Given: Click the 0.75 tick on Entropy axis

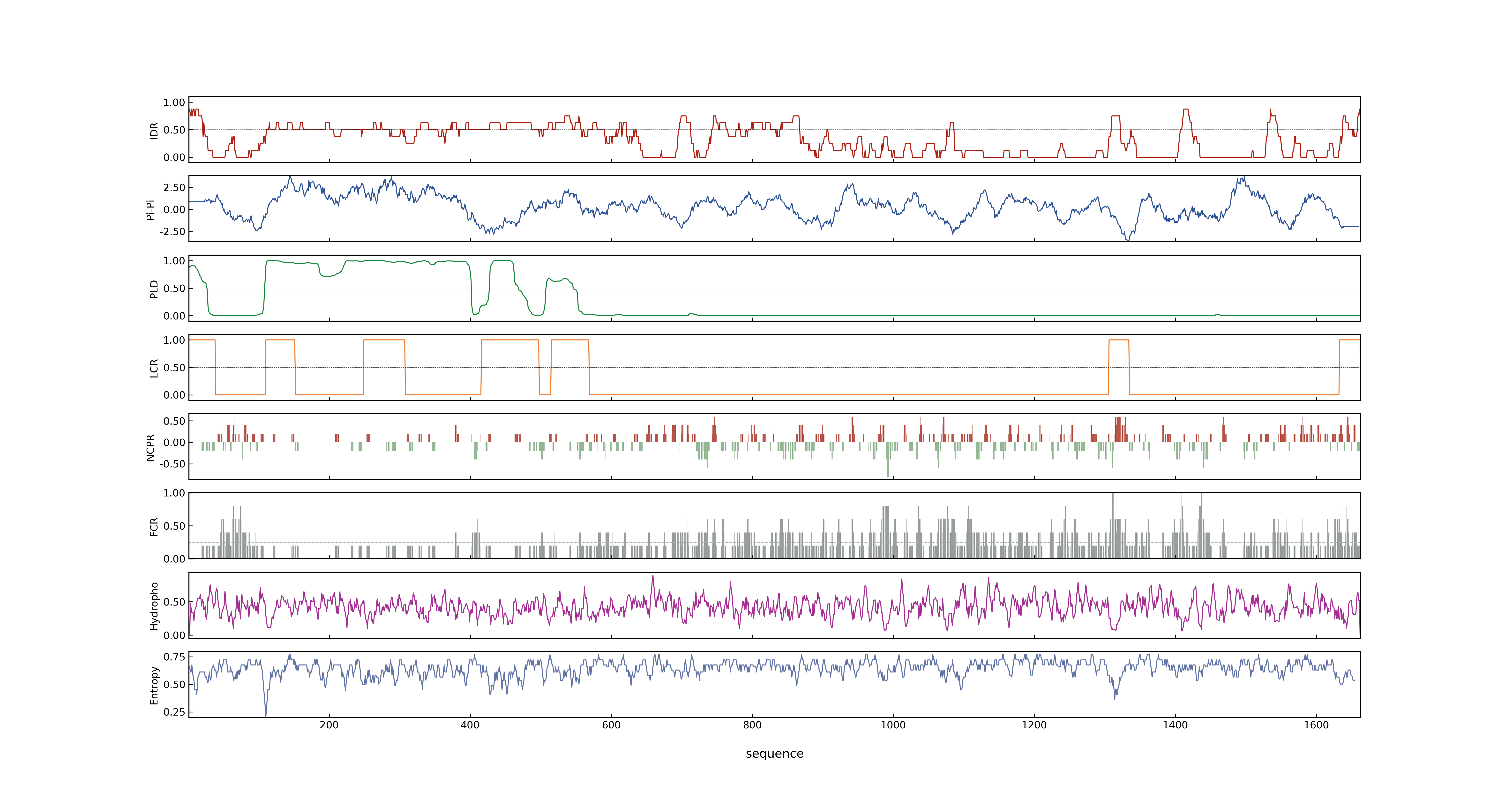Looking at the screenshot, I should (x=174, y=657).
